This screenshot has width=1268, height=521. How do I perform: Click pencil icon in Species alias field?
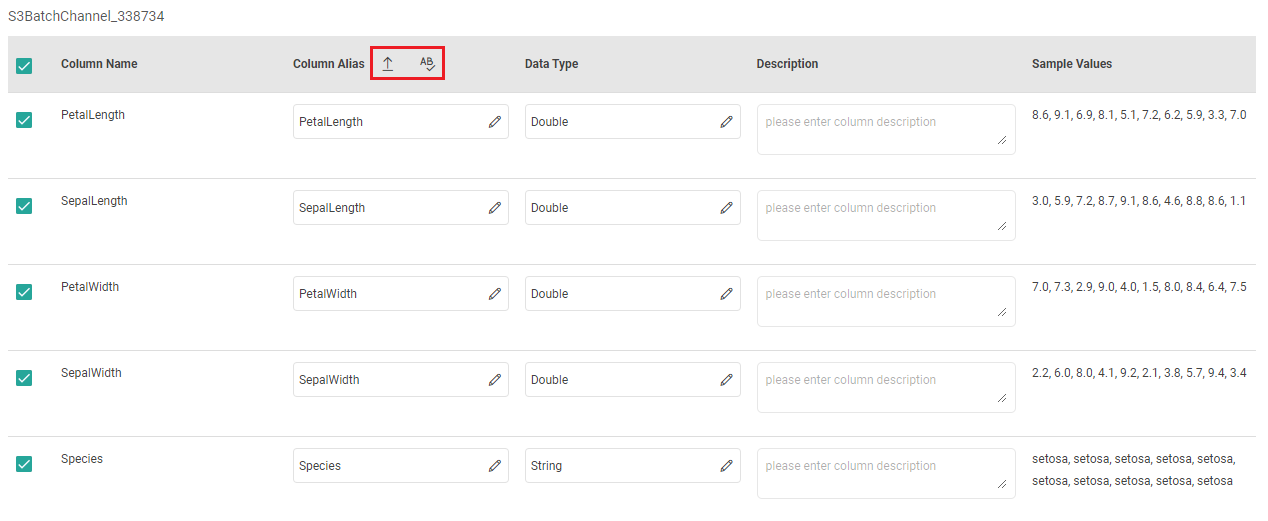(x=495, y=466)
